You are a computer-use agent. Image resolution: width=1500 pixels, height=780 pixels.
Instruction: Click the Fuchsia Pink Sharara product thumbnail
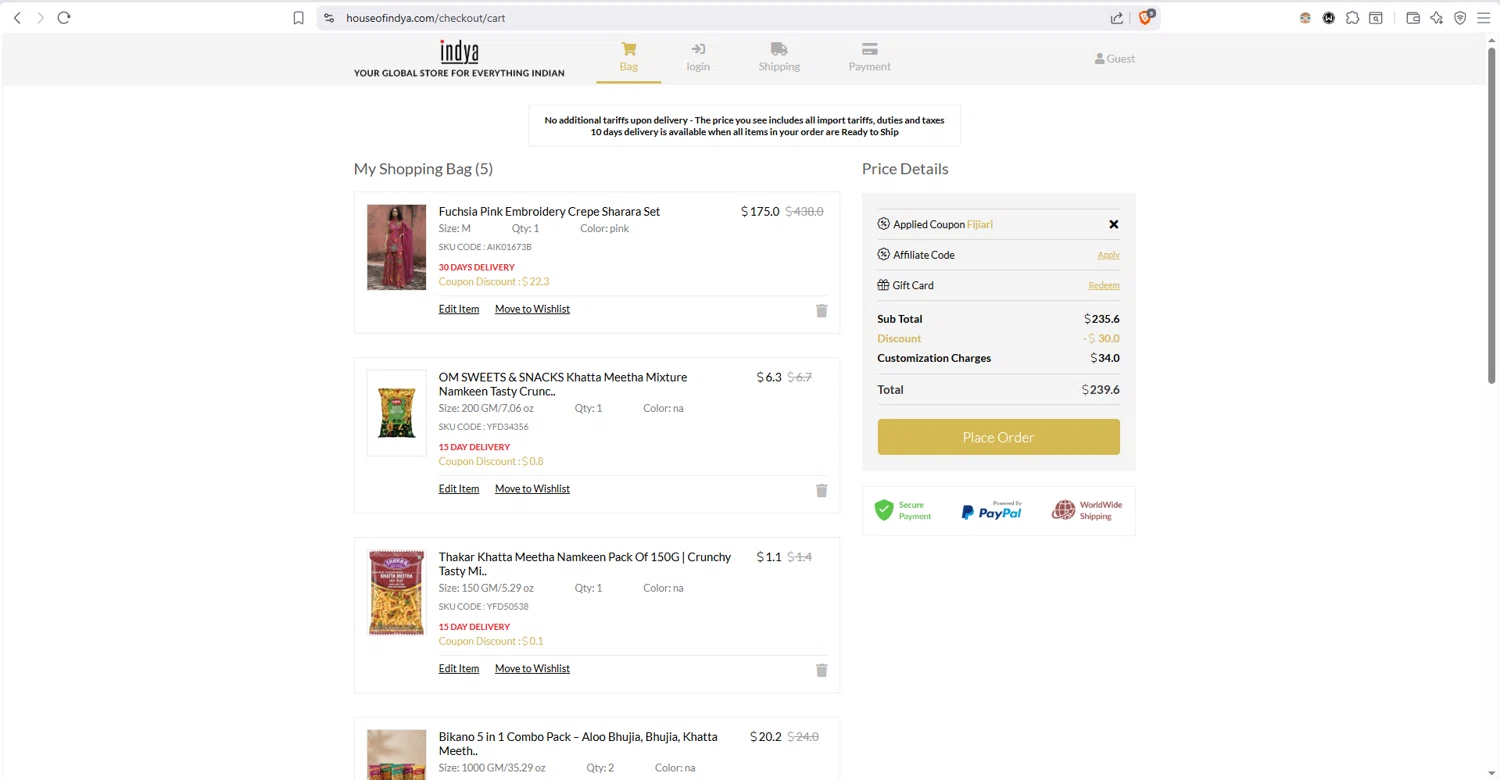pyautogui.click(x=396, y=248)
